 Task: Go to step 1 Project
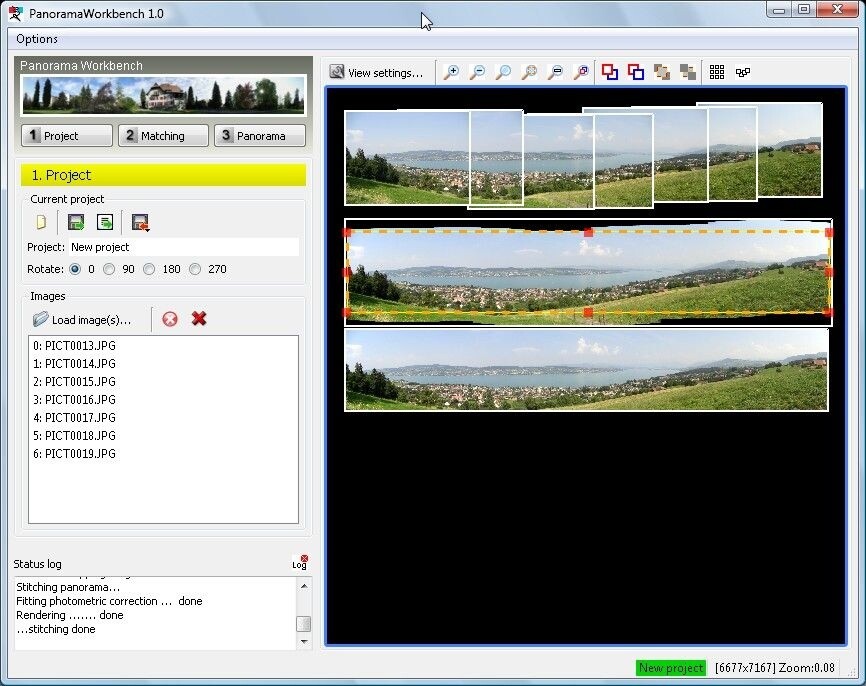pos(67,135)
